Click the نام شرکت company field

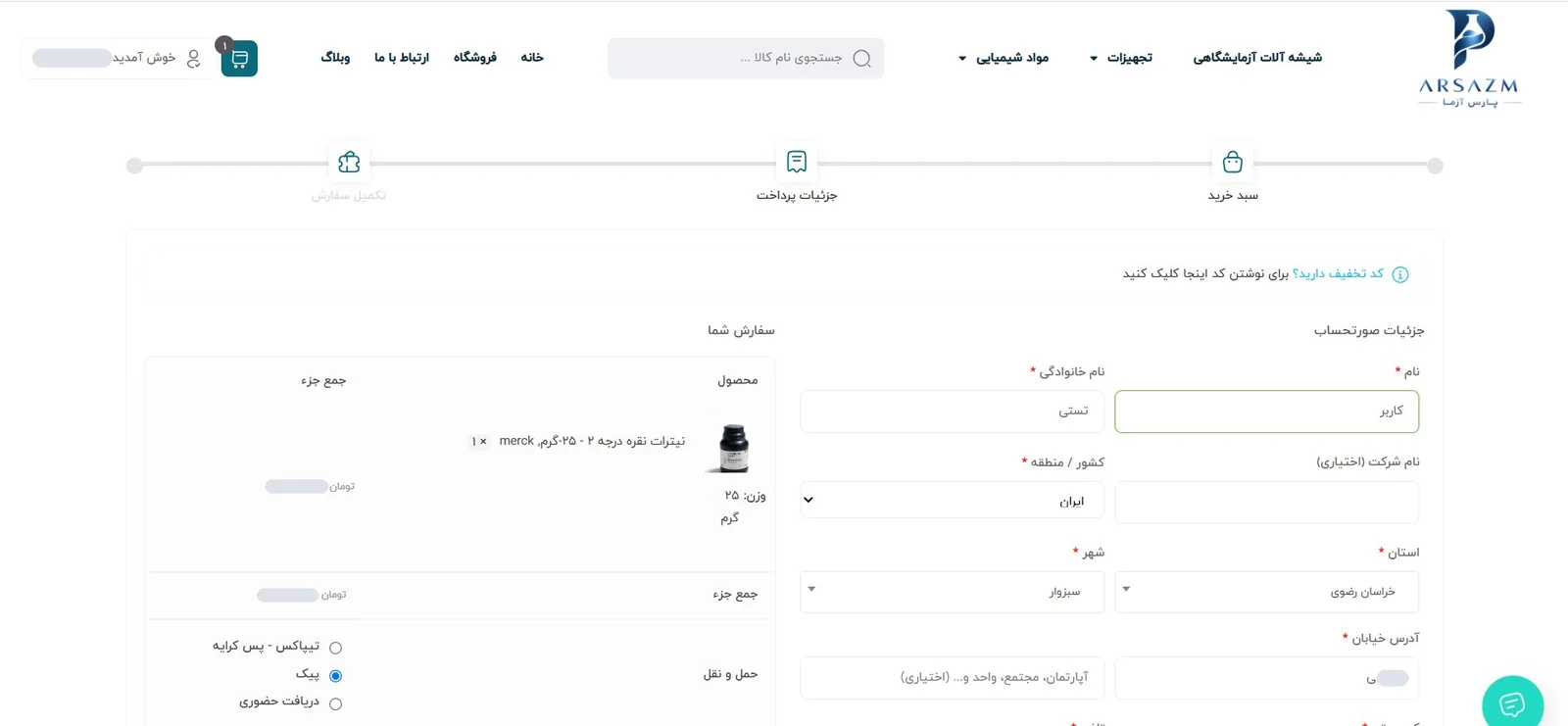point(1266,503)
